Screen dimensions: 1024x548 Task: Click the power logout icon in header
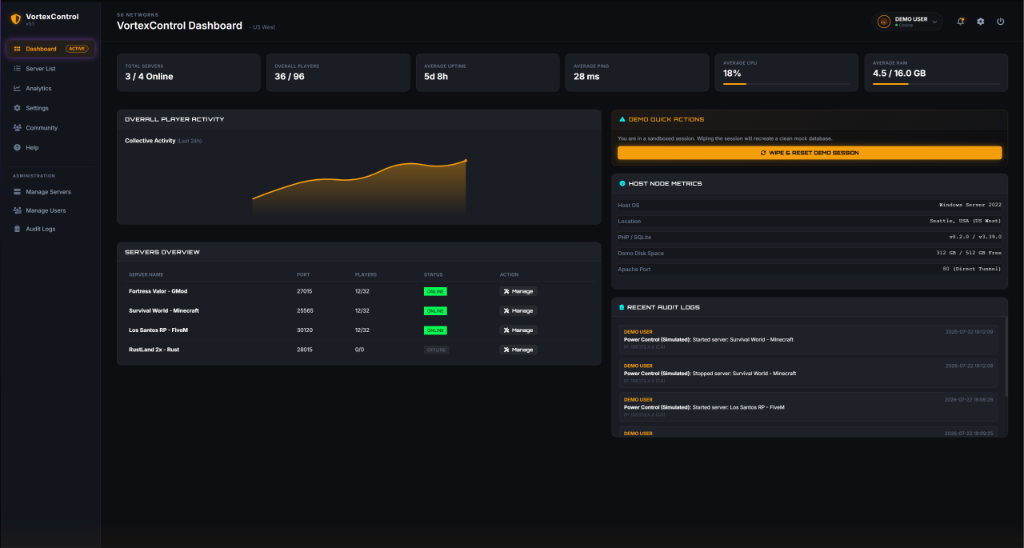tap(1000, 22)
